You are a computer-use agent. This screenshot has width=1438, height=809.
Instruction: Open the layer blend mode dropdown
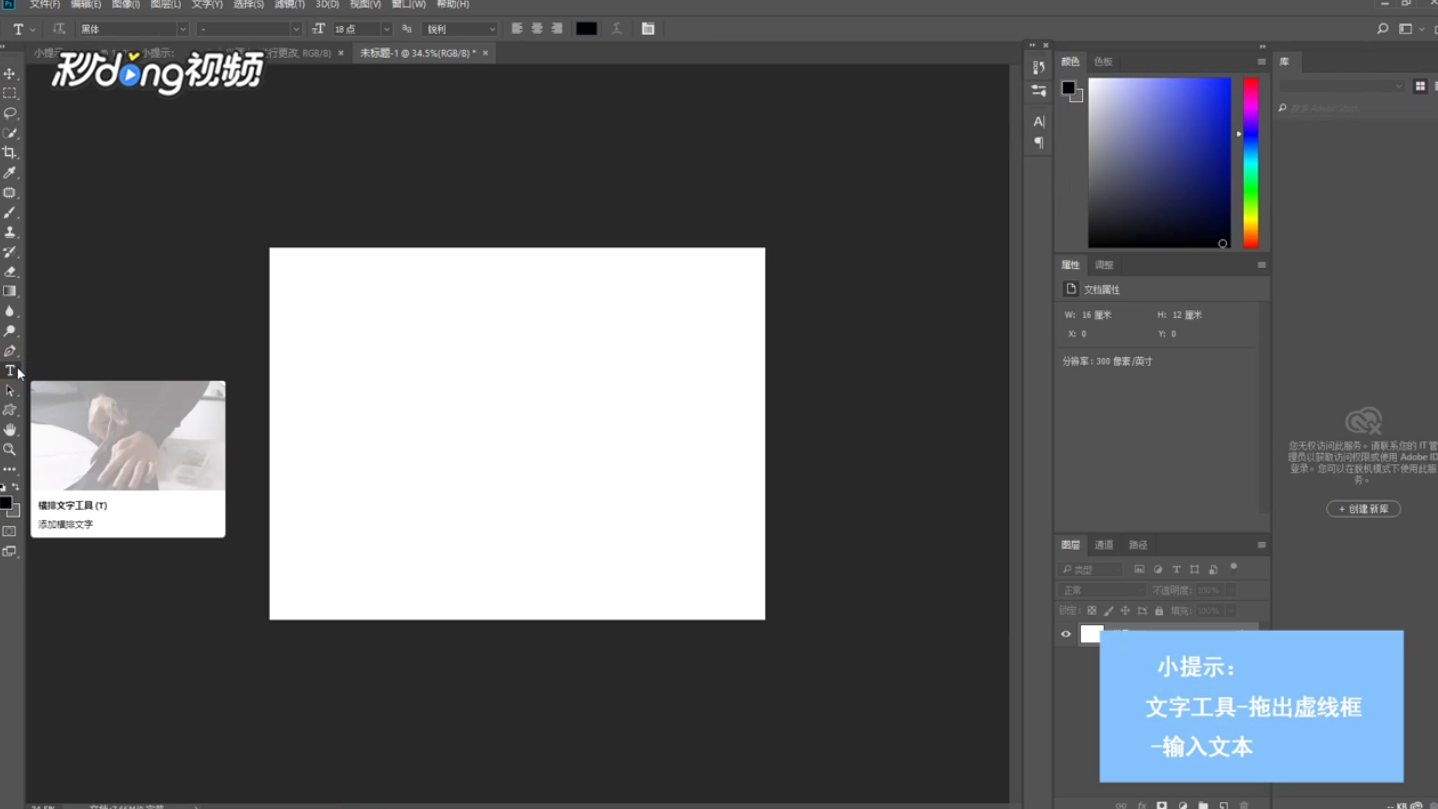pos(1102,590)
